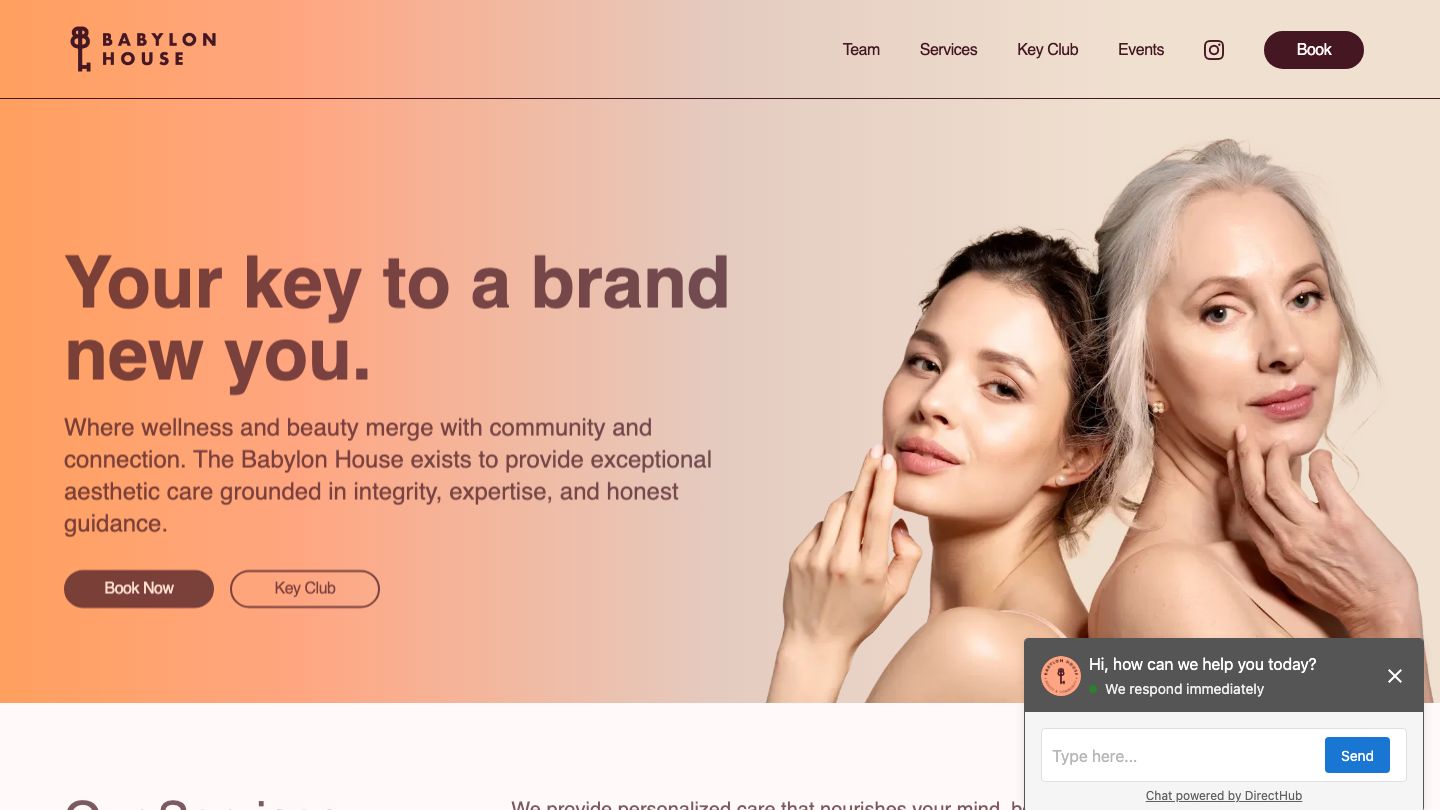Open the Instagram icon link in header
Image resolution: width=1440 pixels, height=810 pixels.
coord(1214,50)
